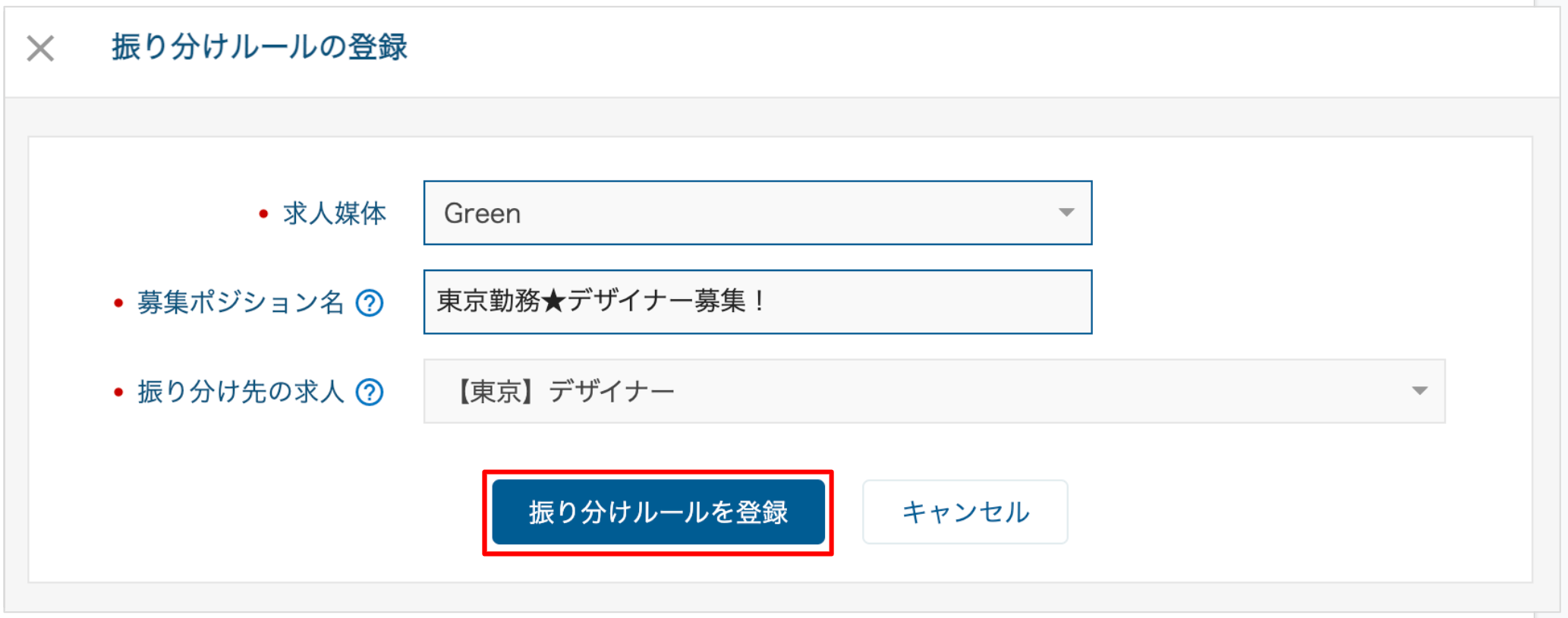Click the Green value text
The image size is (1568, 618).
[483, 213]
